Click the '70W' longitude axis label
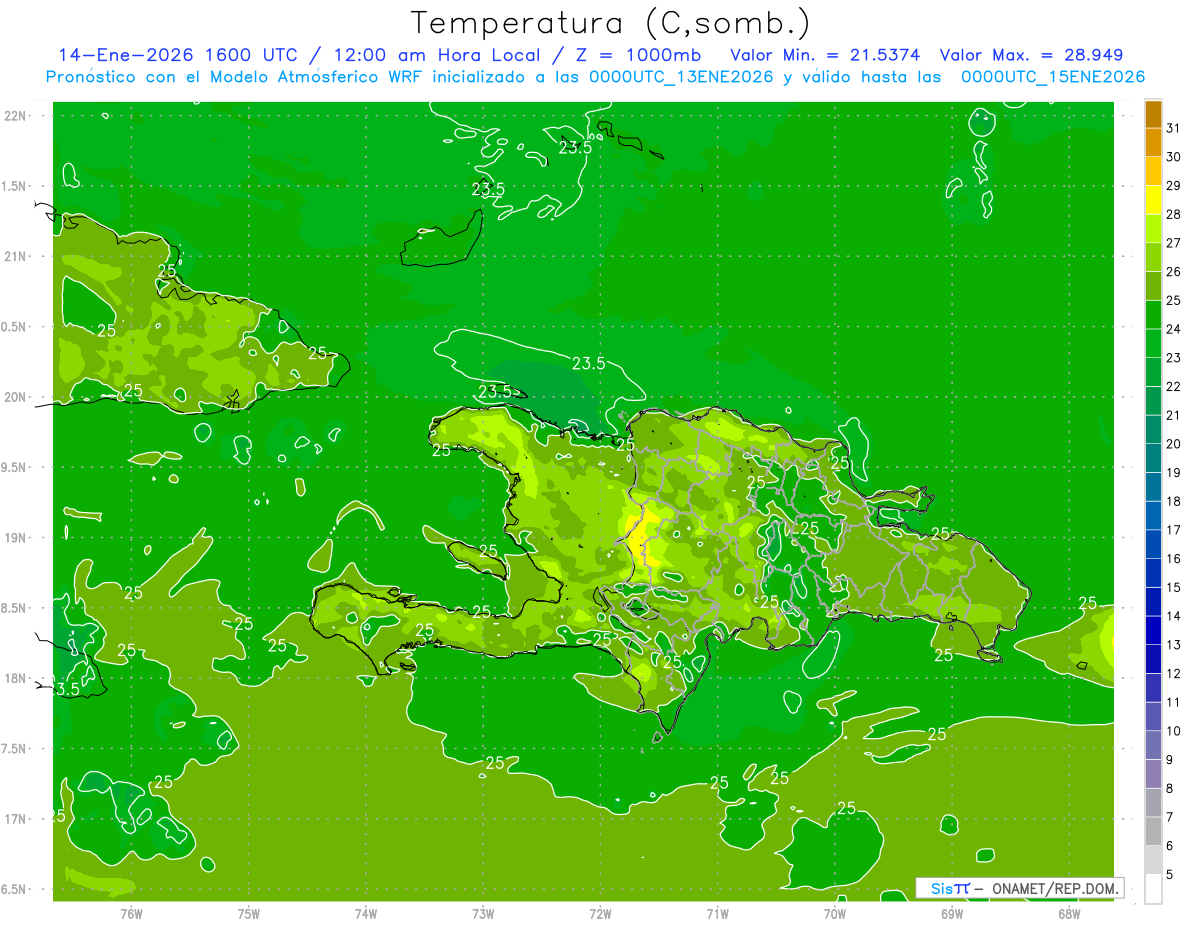1200x927 pixels. (x=835, y=914)
